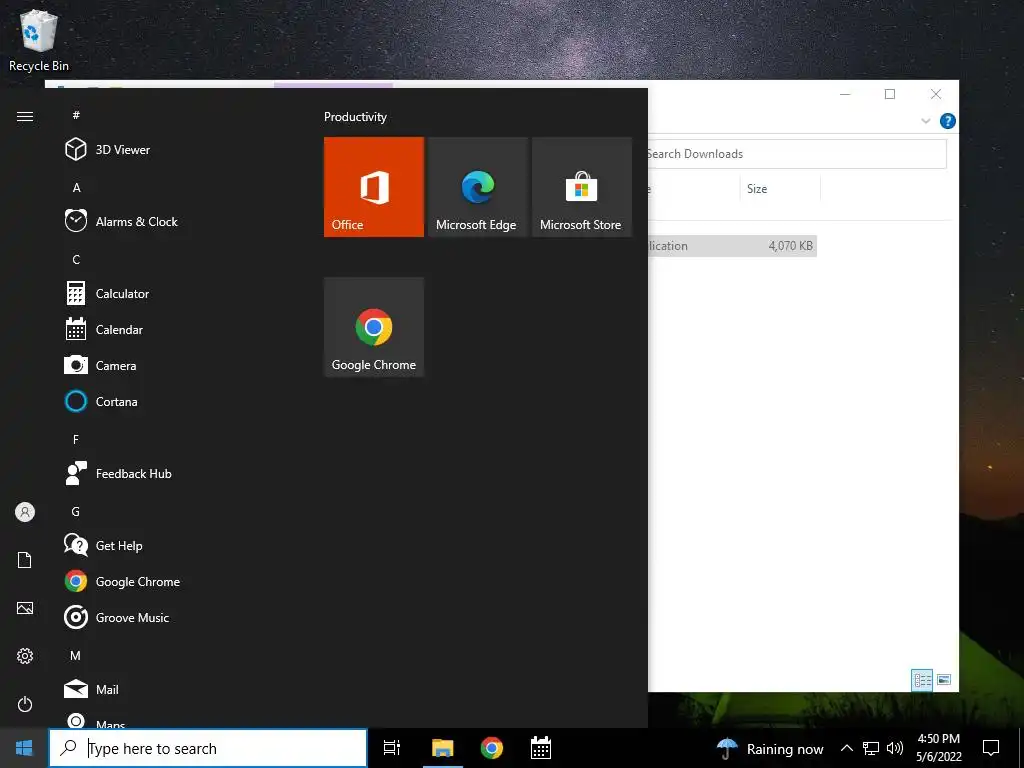Open the Microsoft Edge tile
1024x768 pixels.
pos(477,187)
